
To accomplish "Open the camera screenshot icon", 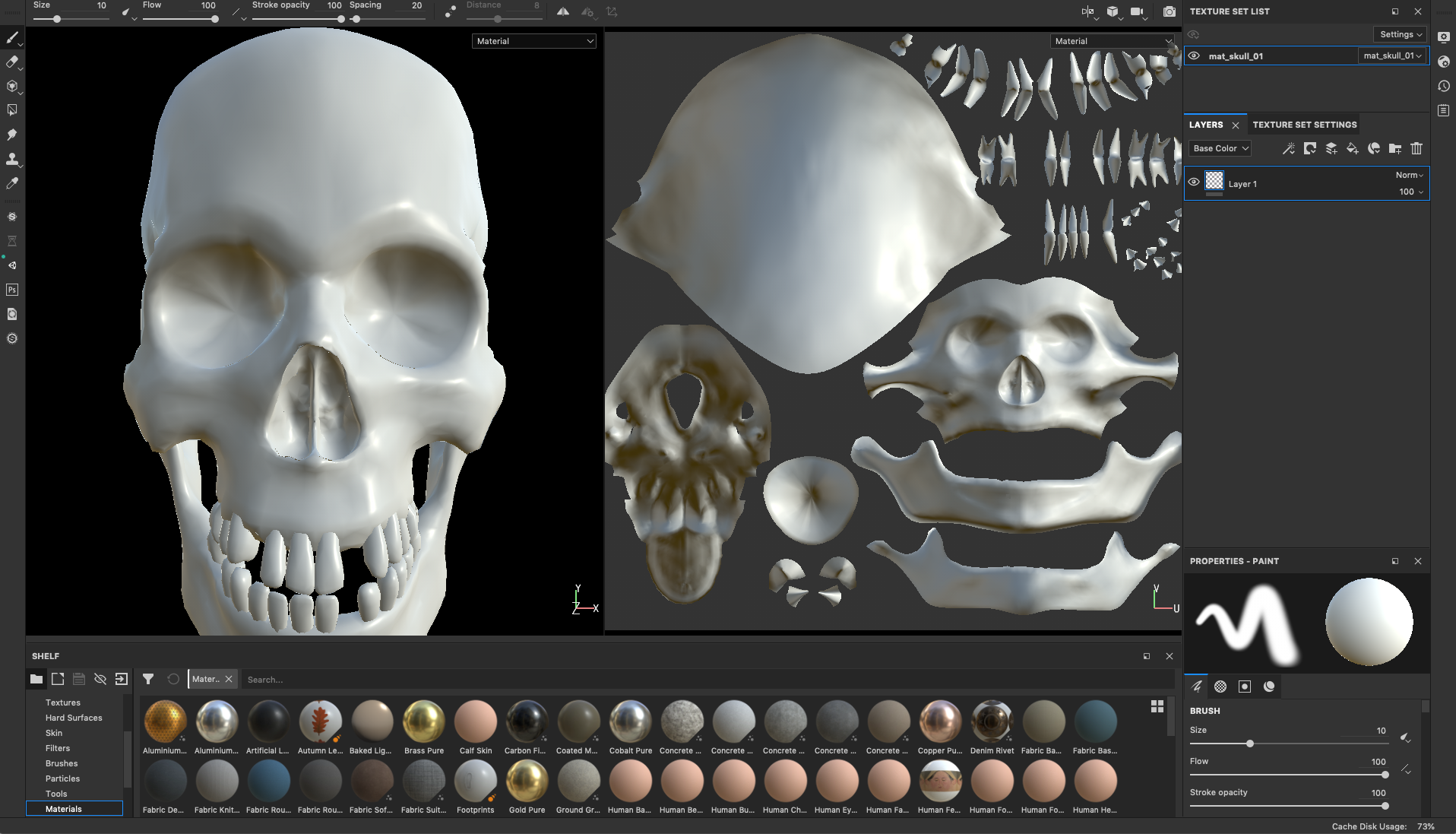I will [x=1170, y=11].
